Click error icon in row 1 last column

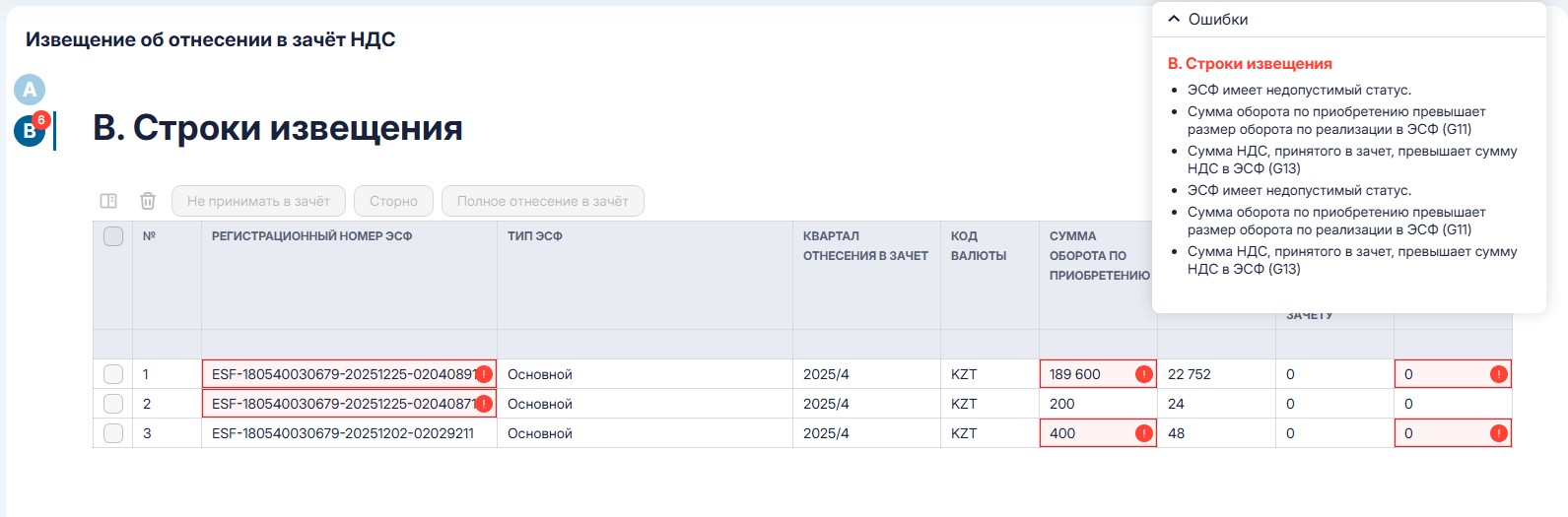click(1498, 374)
